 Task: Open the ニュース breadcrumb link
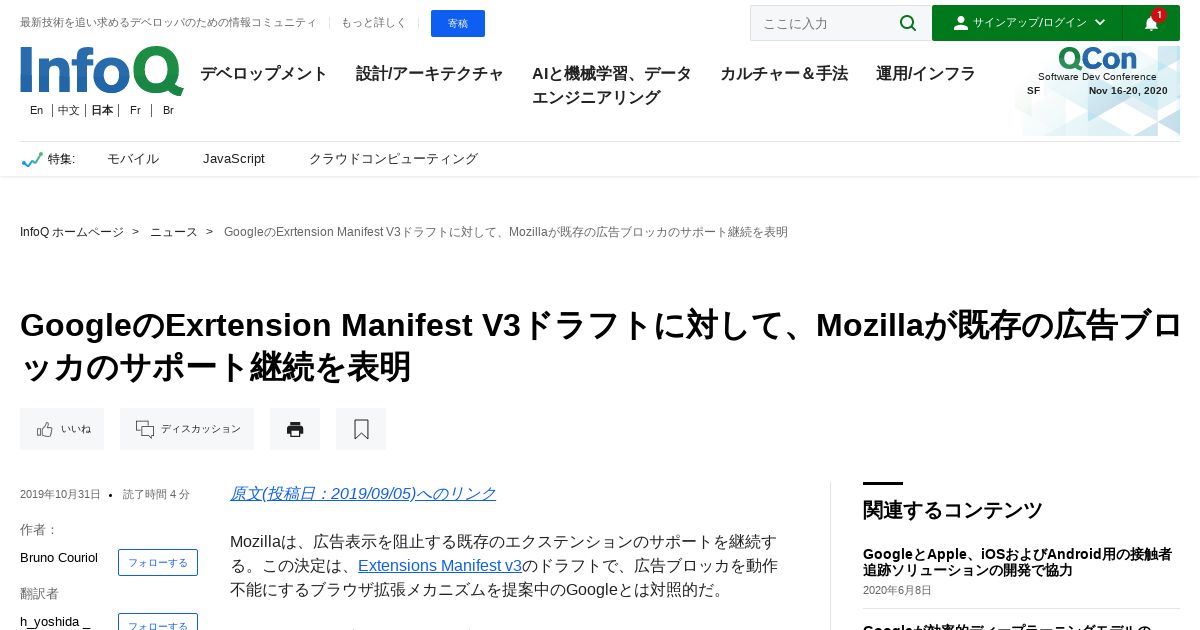pyautogui.click(x=174, y=232)
